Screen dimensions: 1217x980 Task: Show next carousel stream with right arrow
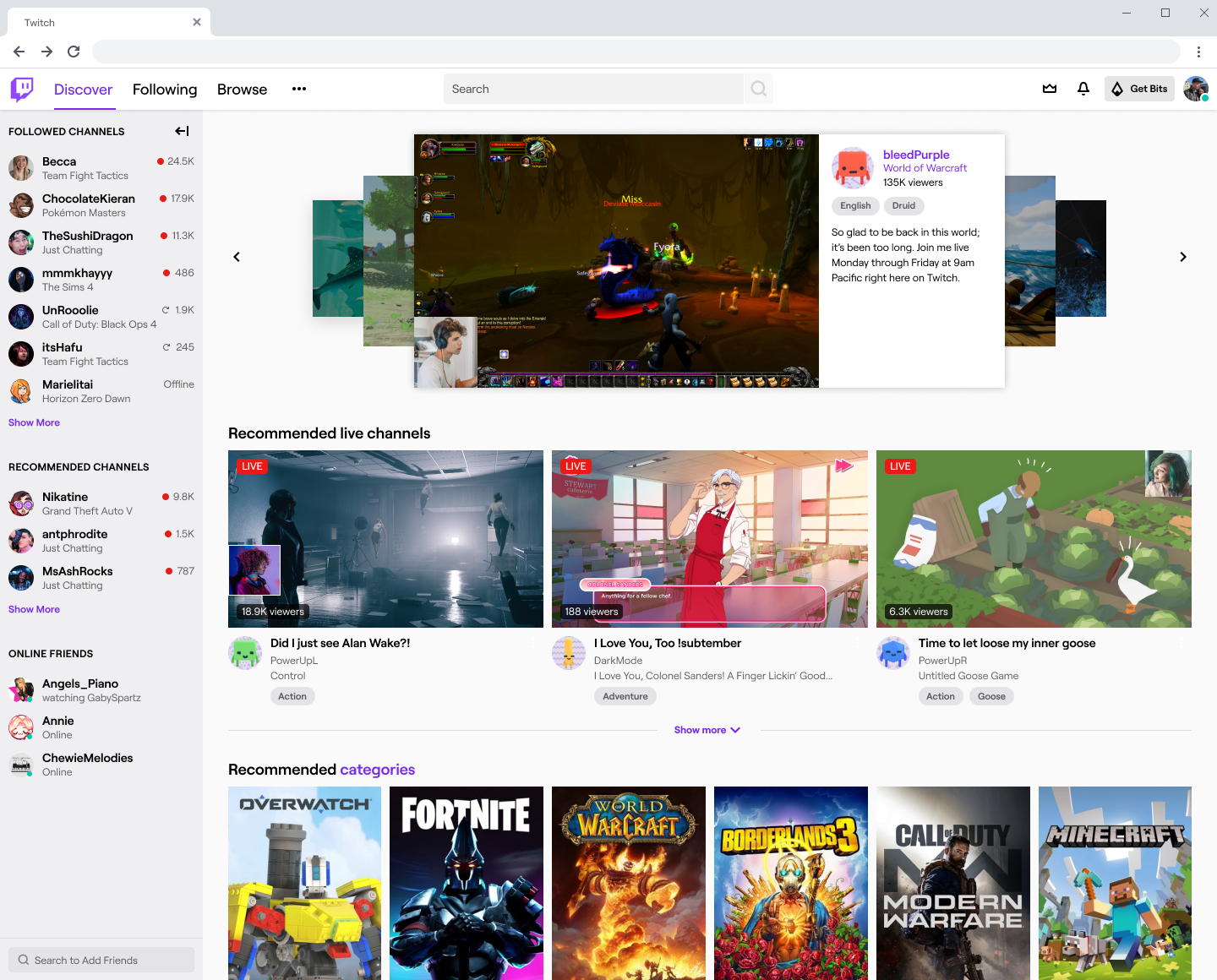1183,257
